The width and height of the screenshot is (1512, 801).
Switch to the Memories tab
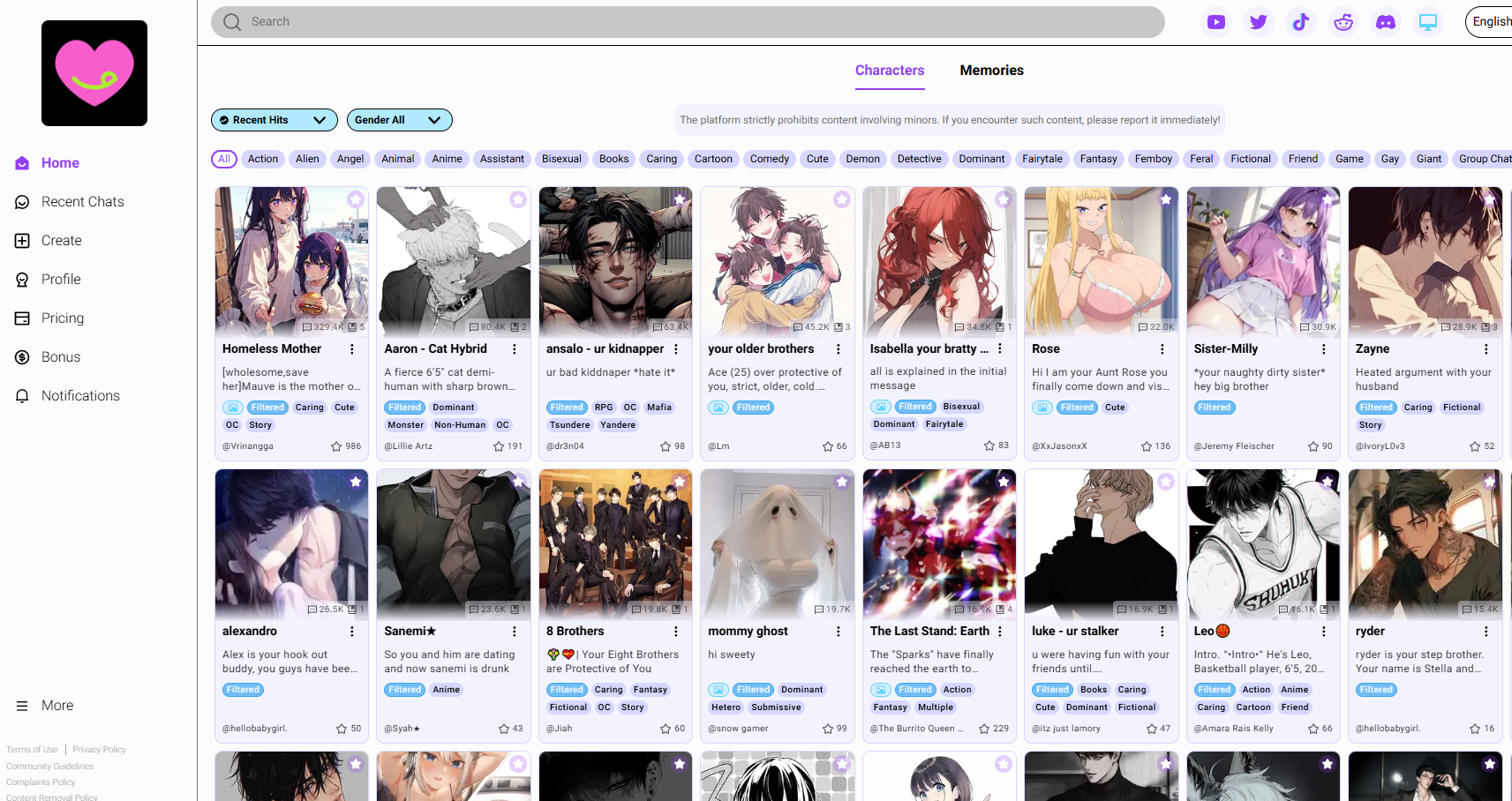(x=991, y=71)
